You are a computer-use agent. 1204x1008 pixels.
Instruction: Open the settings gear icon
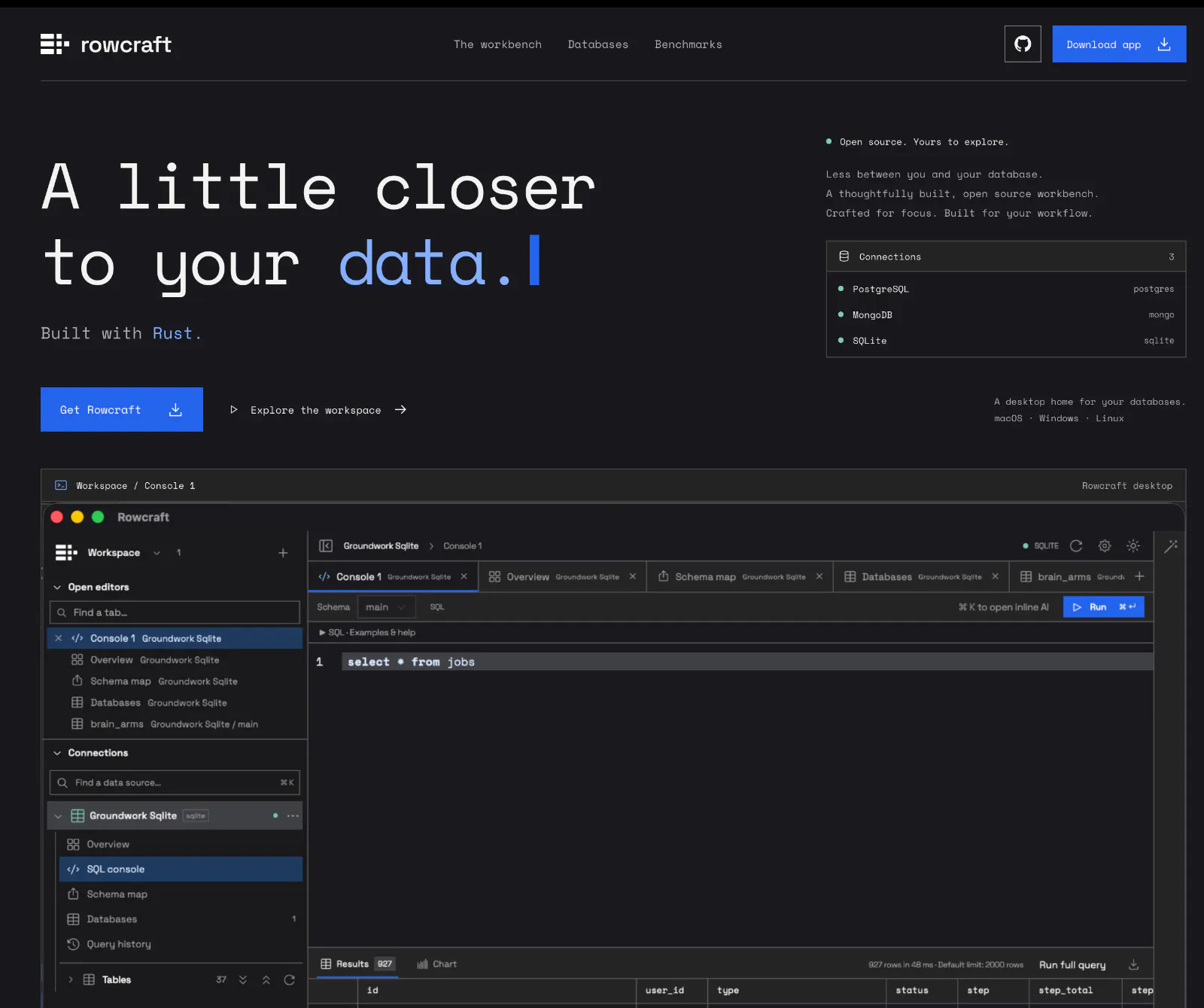[1105, 545]
